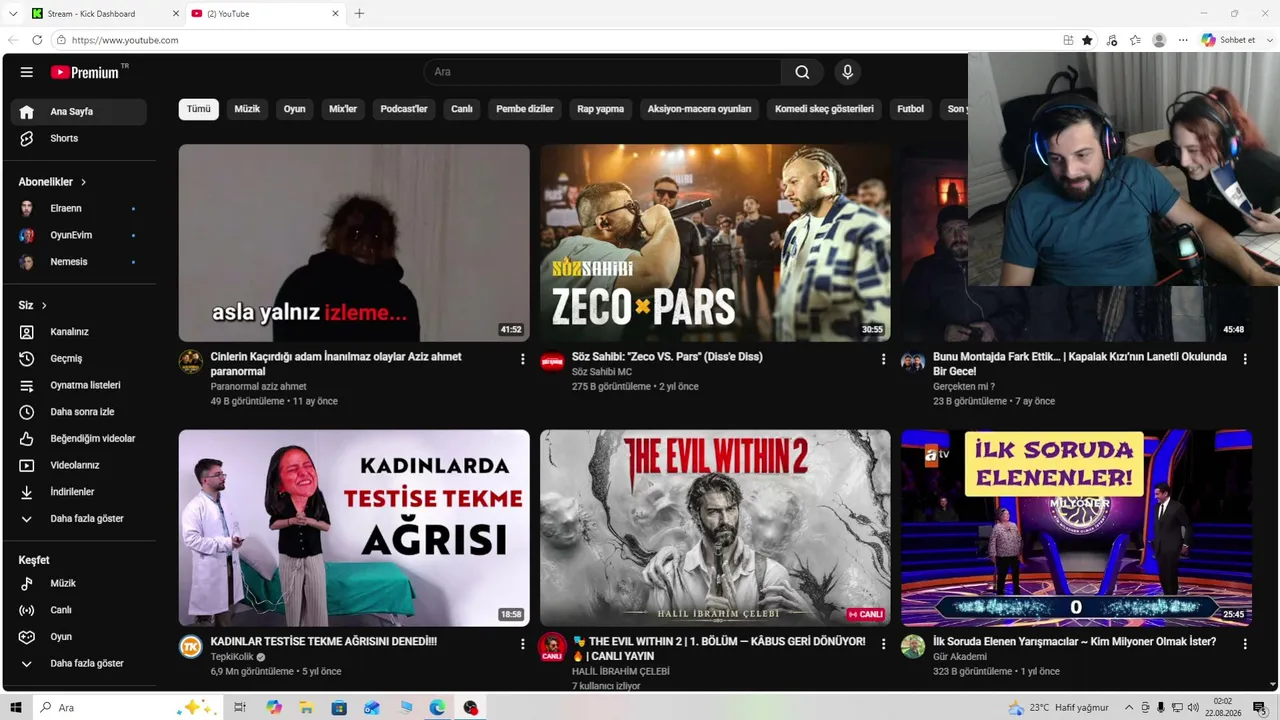Open the asla yalnız izleme thumbnail
The height and width of the screenshot is (720, 1280).
pos(354,243)
